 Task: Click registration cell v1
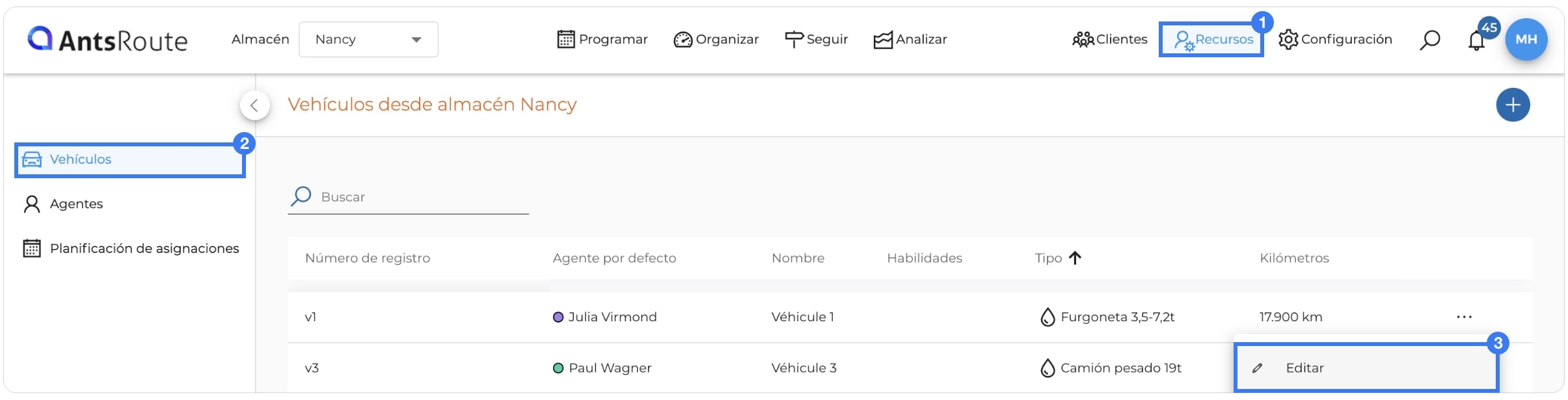pos(310,317)
